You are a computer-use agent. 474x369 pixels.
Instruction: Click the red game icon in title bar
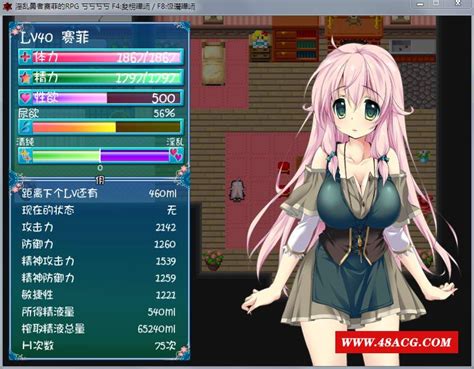tap(7, 6)
